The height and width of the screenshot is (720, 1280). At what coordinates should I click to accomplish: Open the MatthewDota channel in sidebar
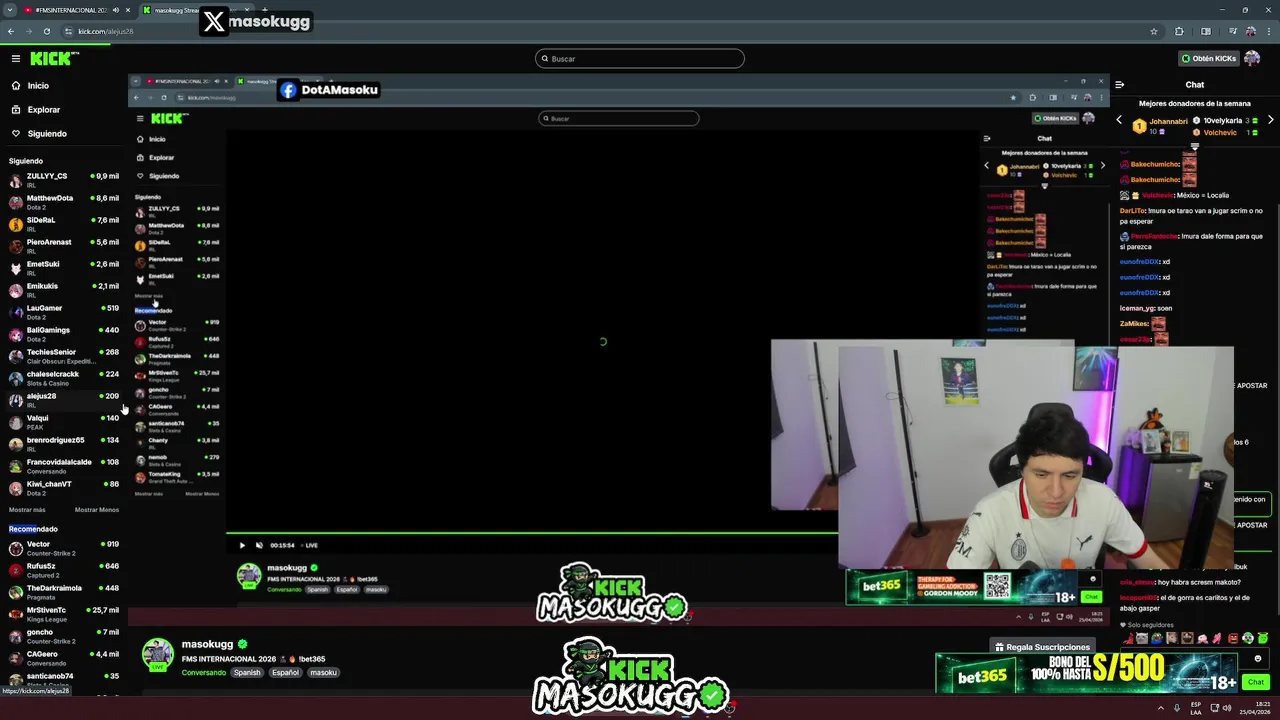(x=64, y=202)
